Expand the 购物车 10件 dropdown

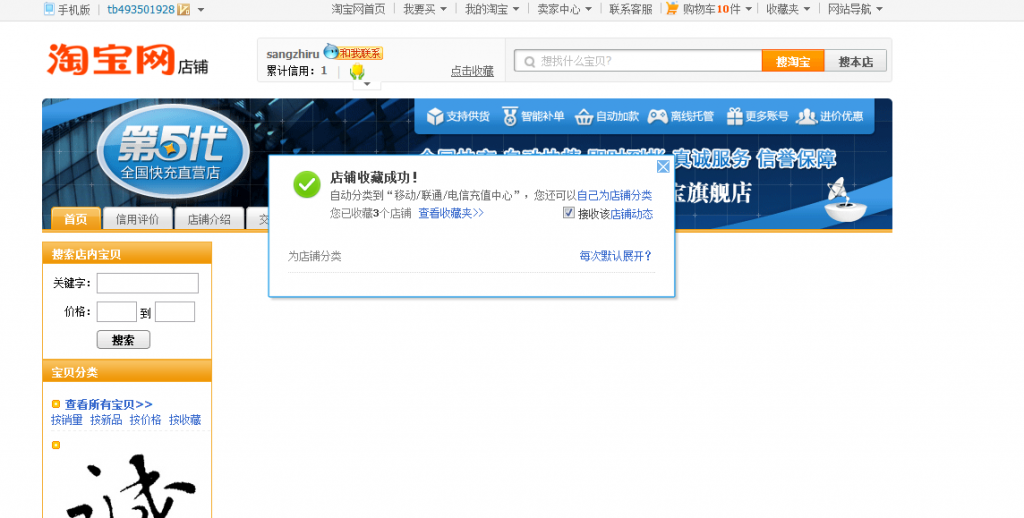(x=748, y=9)
